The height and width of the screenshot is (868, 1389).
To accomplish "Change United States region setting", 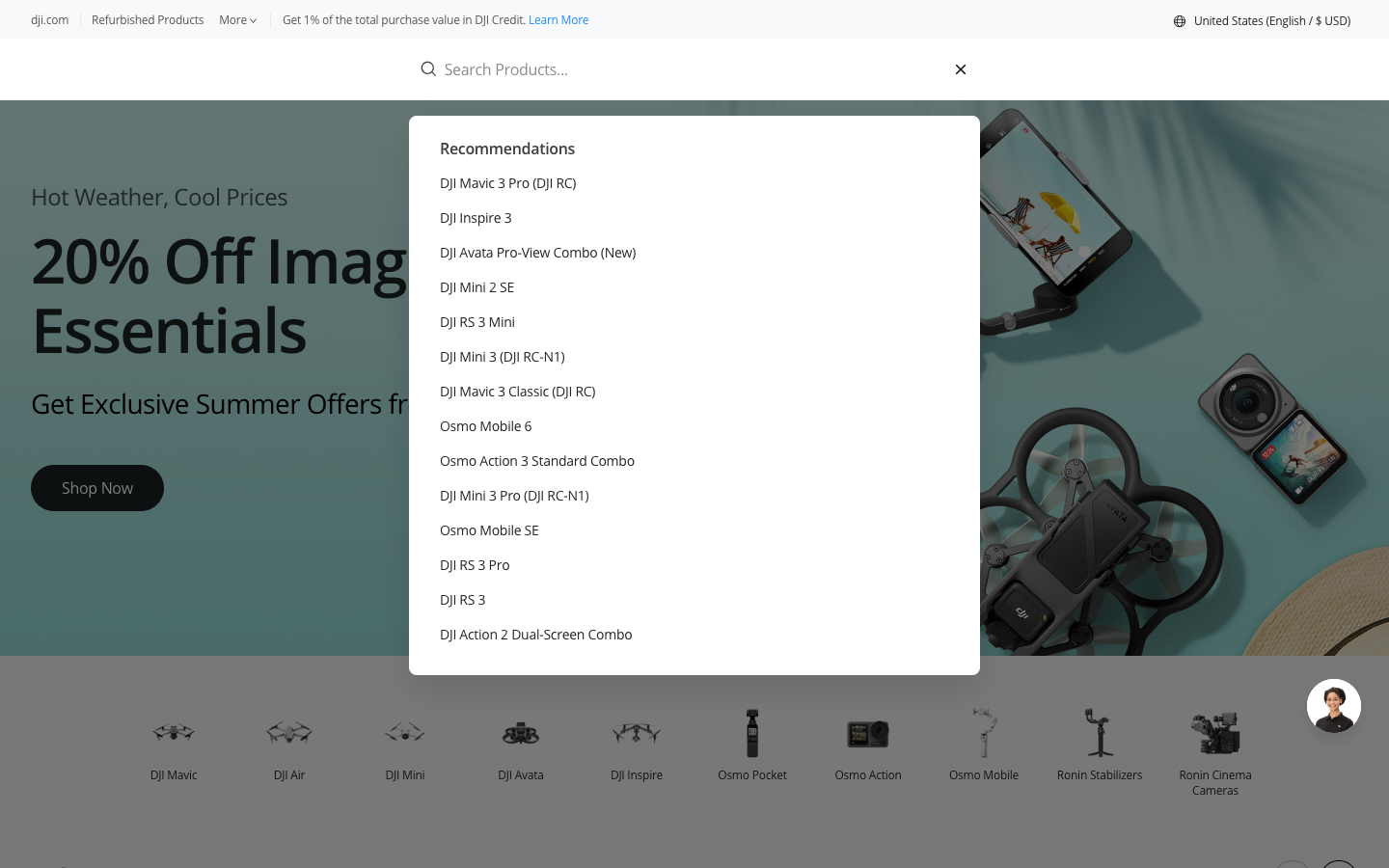I will (x=1271, y=20).
